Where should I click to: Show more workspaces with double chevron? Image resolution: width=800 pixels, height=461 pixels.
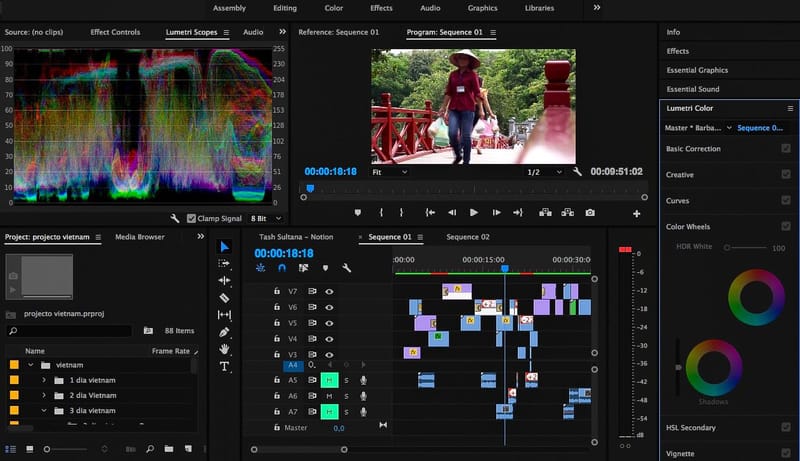(x=596, y=8)
